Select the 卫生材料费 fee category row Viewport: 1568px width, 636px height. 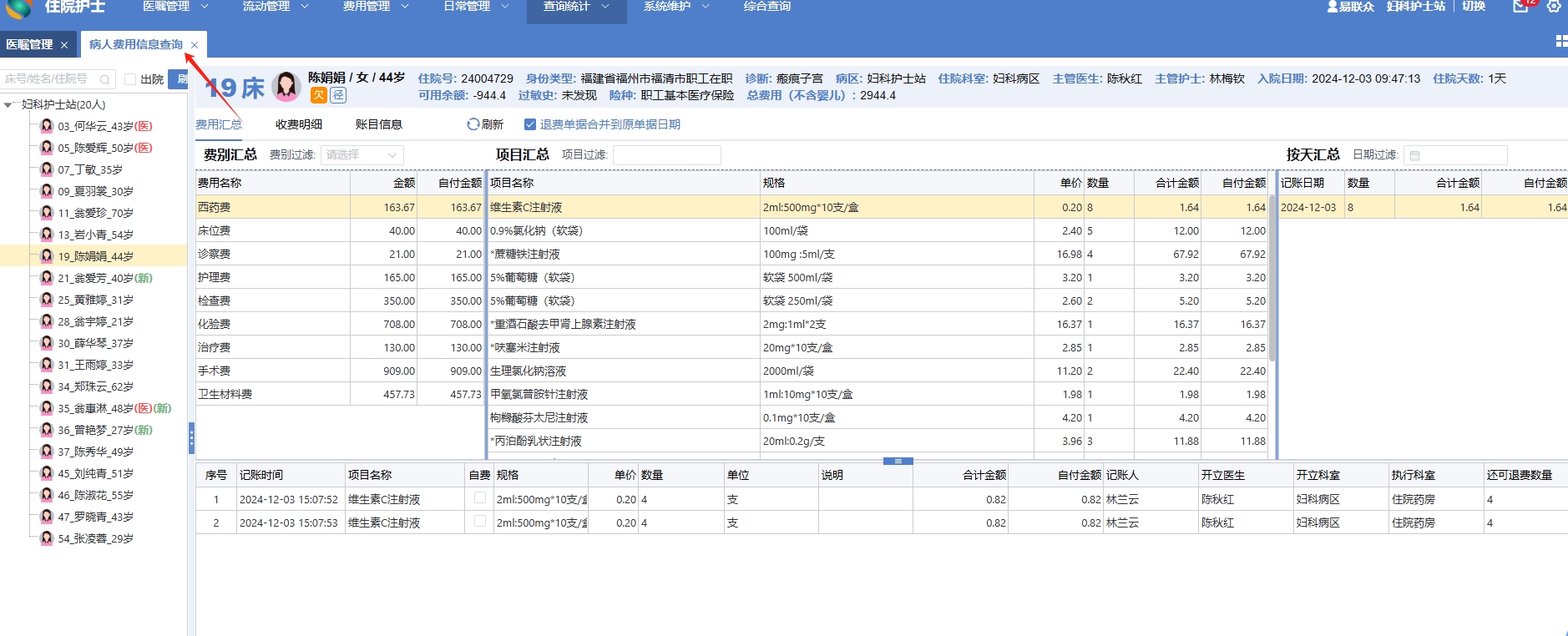tap(341, 394)
